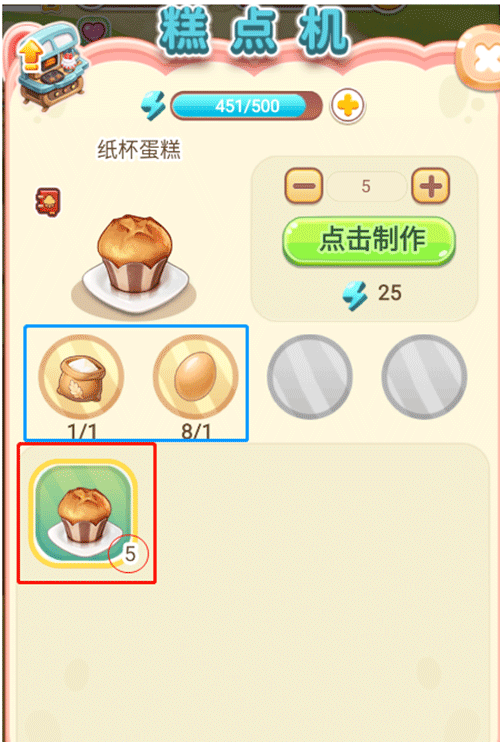Tap the large cupcake on plate image
The height and width of the screenshot is (742, 500).
click(134, 264)
